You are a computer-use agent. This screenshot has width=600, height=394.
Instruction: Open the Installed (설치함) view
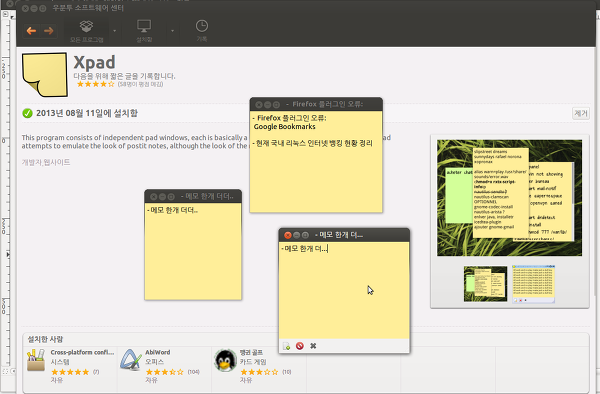coord(144,31)
